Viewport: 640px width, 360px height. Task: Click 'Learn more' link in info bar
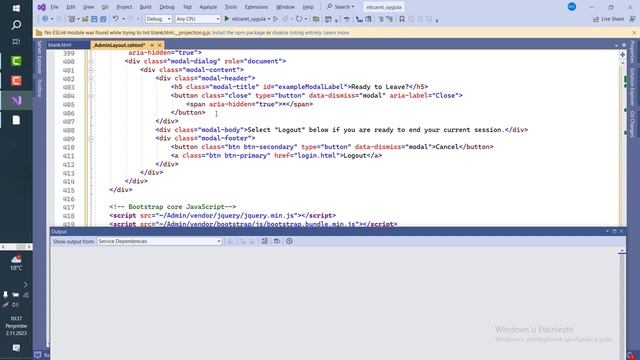tap(336, 33)
